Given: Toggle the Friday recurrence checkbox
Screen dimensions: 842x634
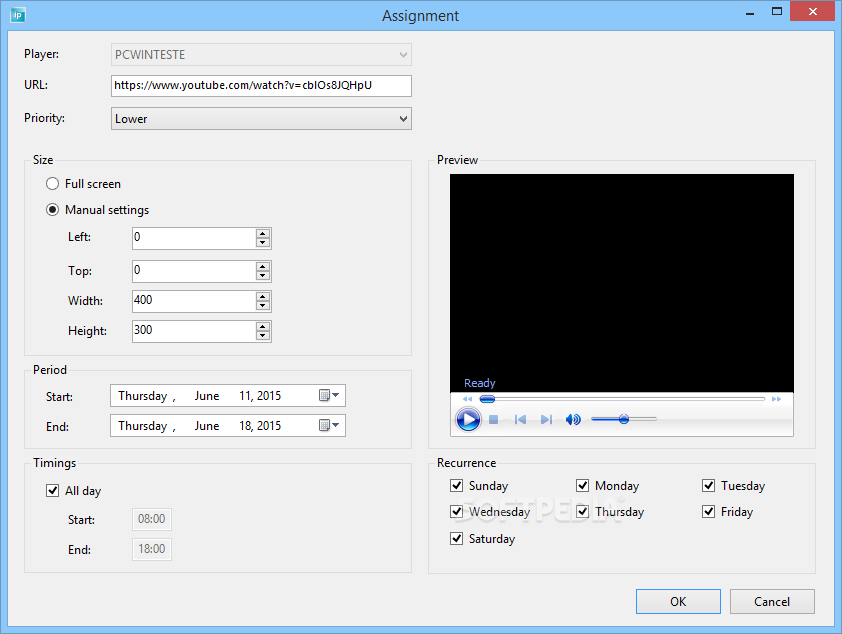Looking at the screenshot, I should pyautogui.click(x=708, y=512).
